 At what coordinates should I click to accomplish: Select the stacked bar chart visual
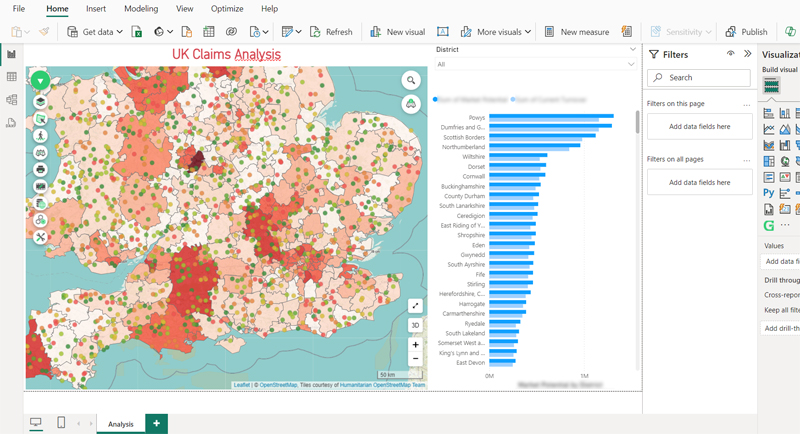[x=769, y=114]
